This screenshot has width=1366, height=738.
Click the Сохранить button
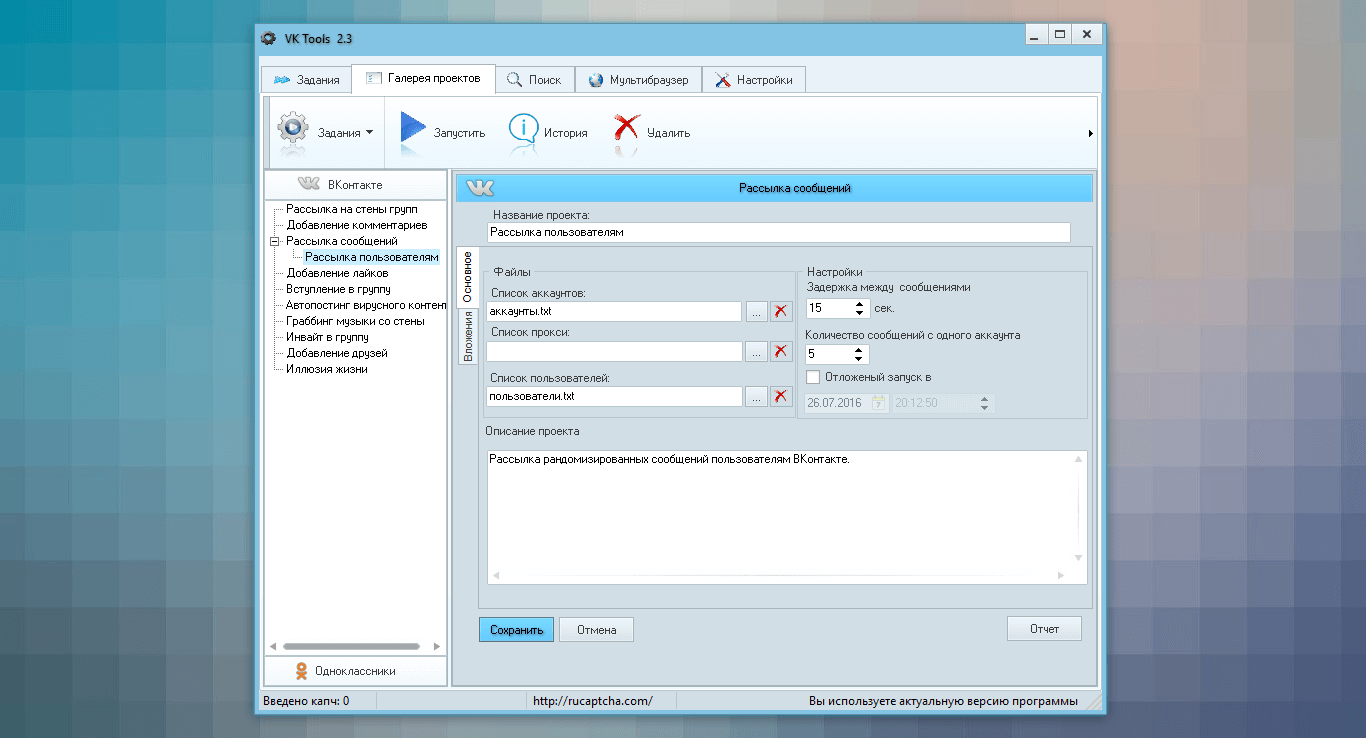coord(516,630)
